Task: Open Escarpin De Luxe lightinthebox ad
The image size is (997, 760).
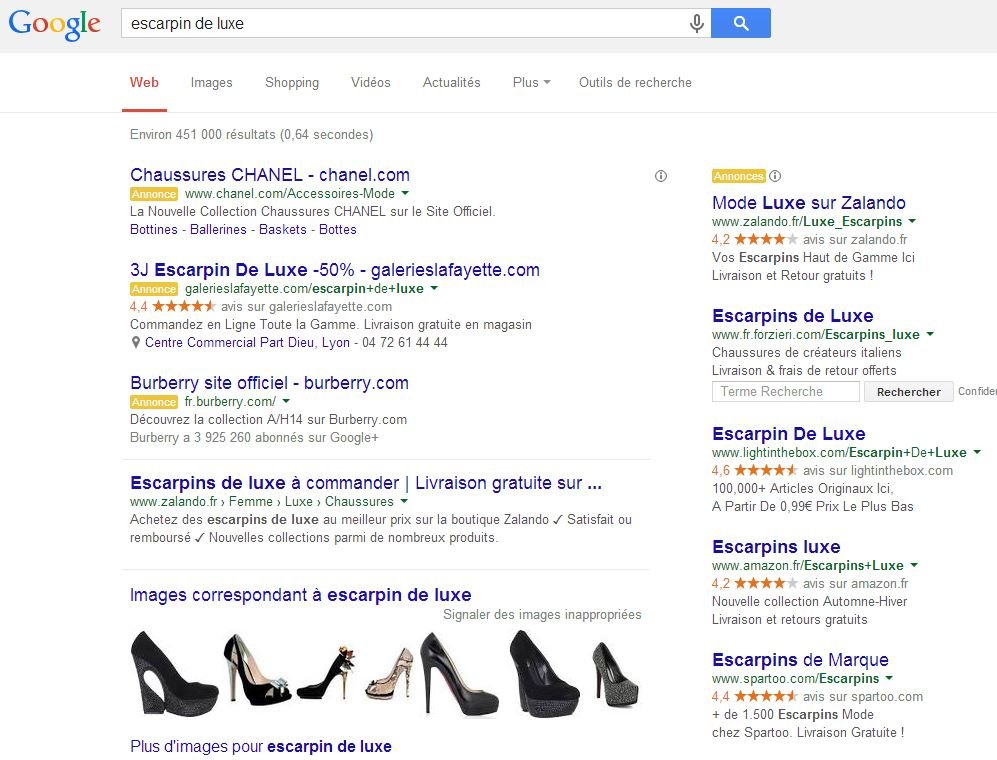Action: tap(788, 434)
